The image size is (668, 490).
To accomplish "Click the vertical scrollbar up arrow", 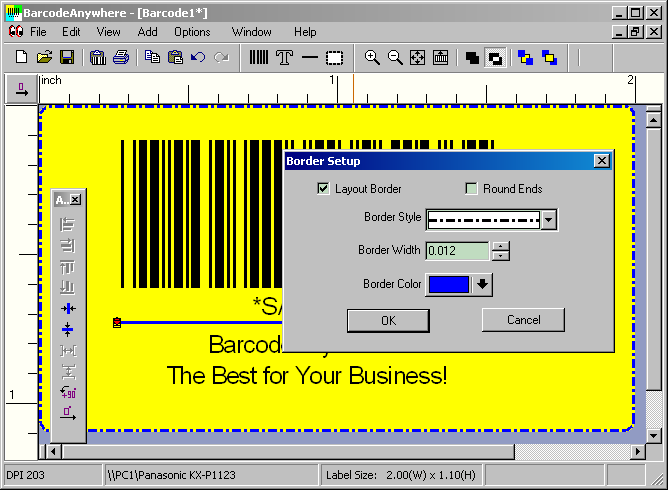I will [x=654, y=120].
